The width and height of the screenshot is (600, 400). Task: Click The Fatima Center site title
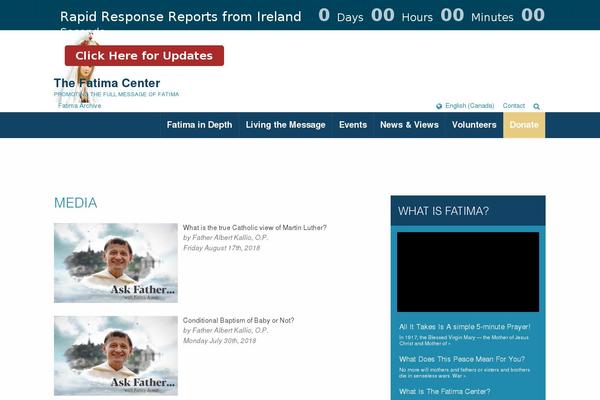(107, 83)
